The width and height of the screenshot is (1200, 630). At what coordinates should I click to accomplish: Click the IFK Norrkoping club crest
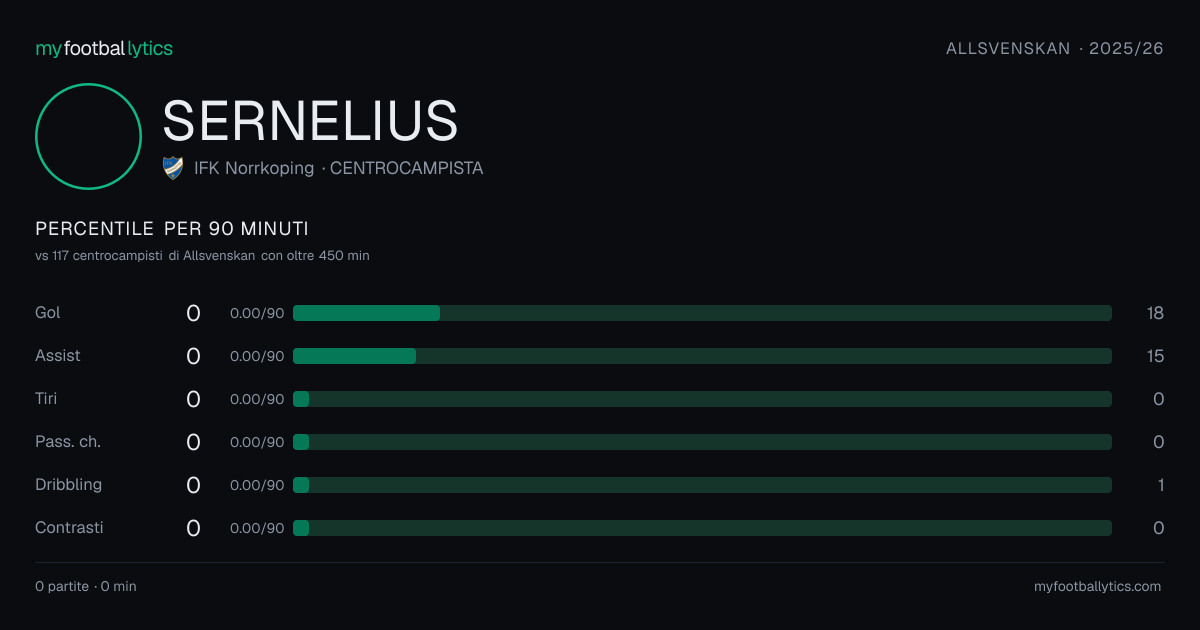click(x=173, y=168)
